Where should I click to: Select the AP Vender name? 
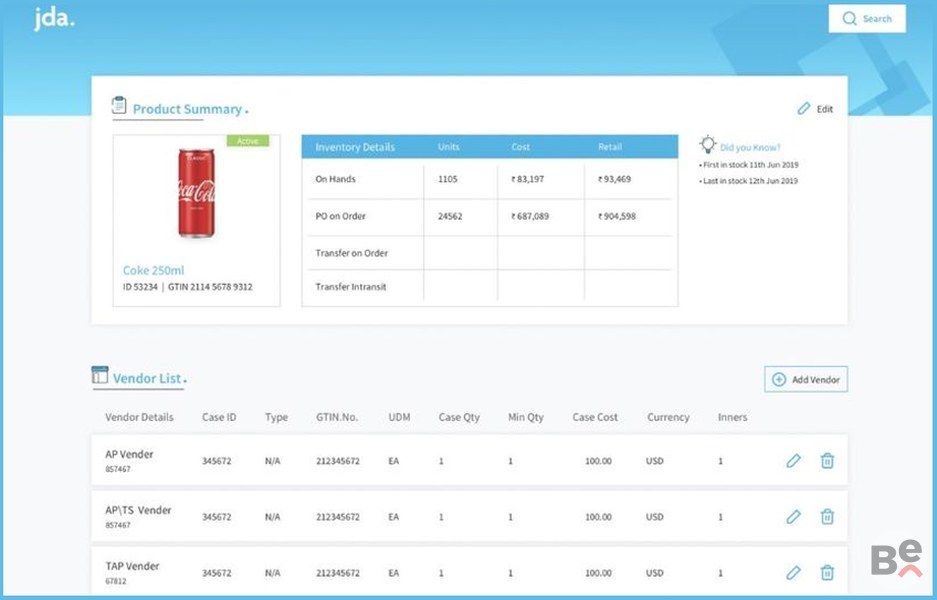129,454
